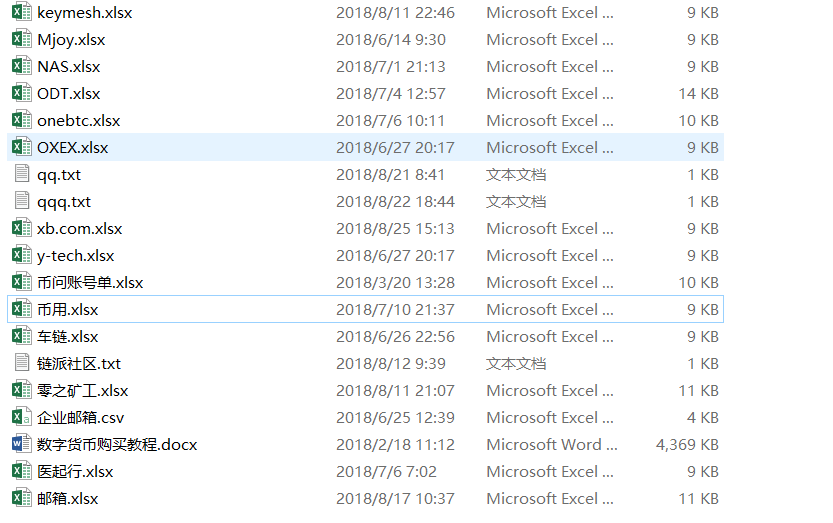Select the file name 车链.xlsx

click(x=67, y=336)
